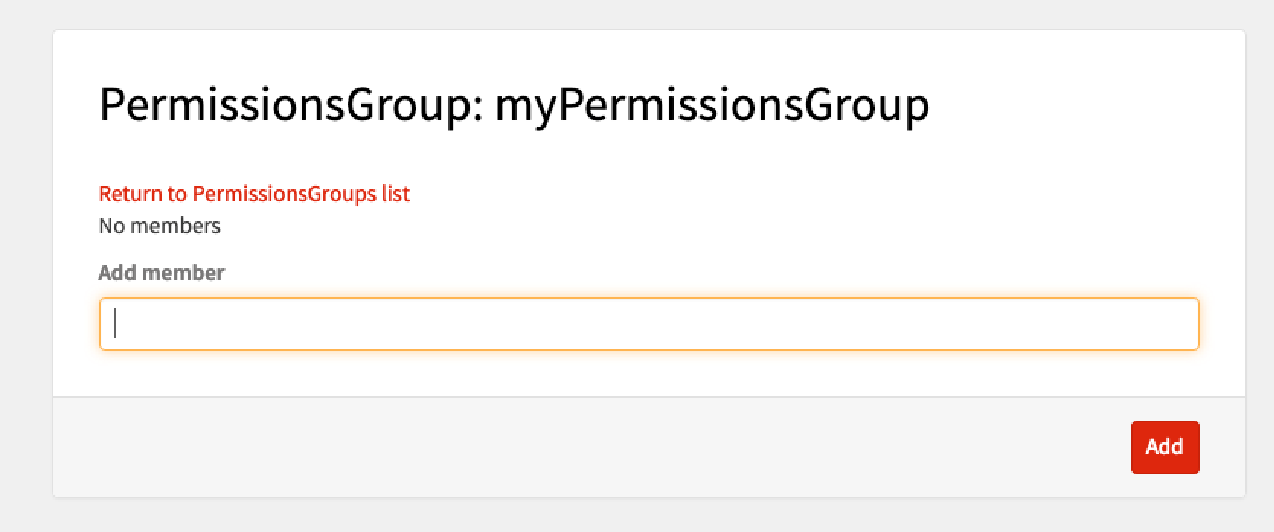The height and width of the screenshot is (532, 1274).
Task: Click the "Add member" field label
Action: tap(162, 272)
